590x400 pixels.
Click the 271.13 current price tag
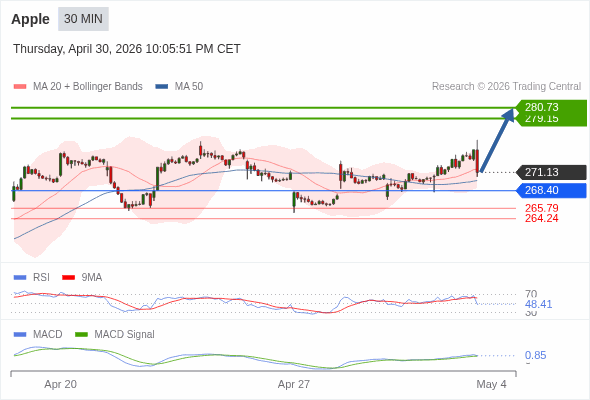coord(551,172)
